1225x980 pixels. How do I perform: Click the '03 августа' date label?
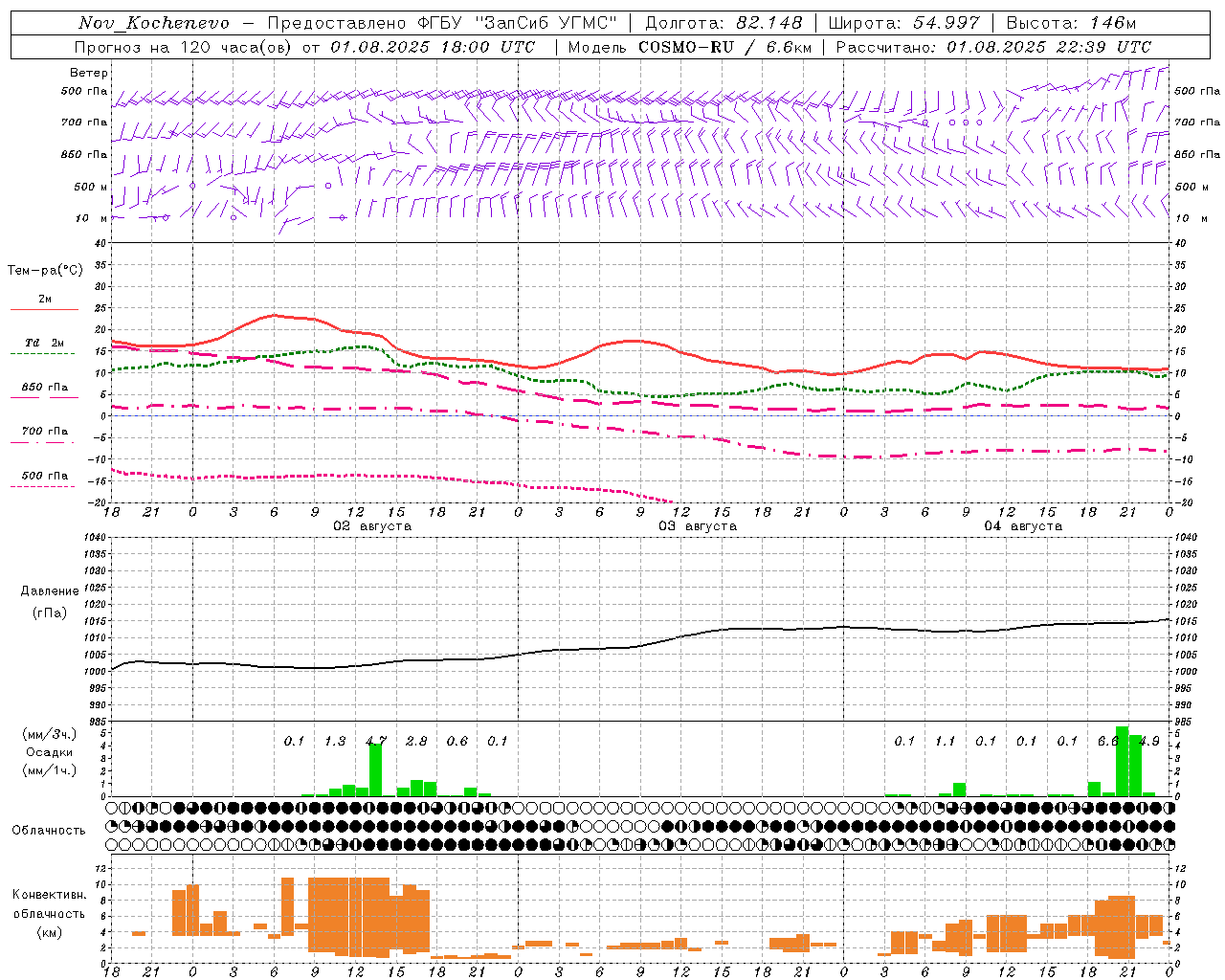coord(698,526)
